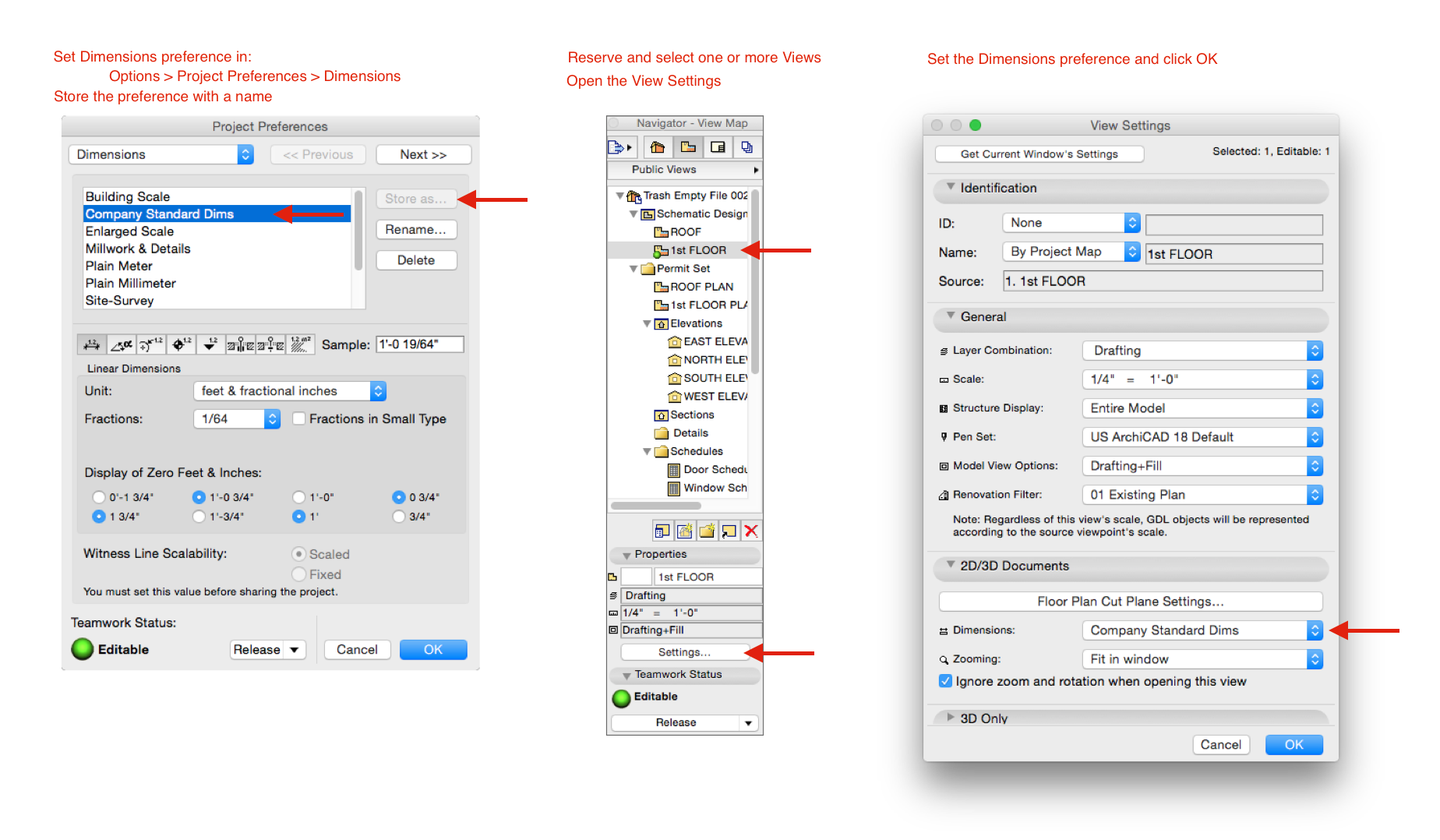The width and height of the screenshot is (1440, 840).
Task: Create a new folder using the folder icon
Action: pyautogui.click(x=706, y=531)
